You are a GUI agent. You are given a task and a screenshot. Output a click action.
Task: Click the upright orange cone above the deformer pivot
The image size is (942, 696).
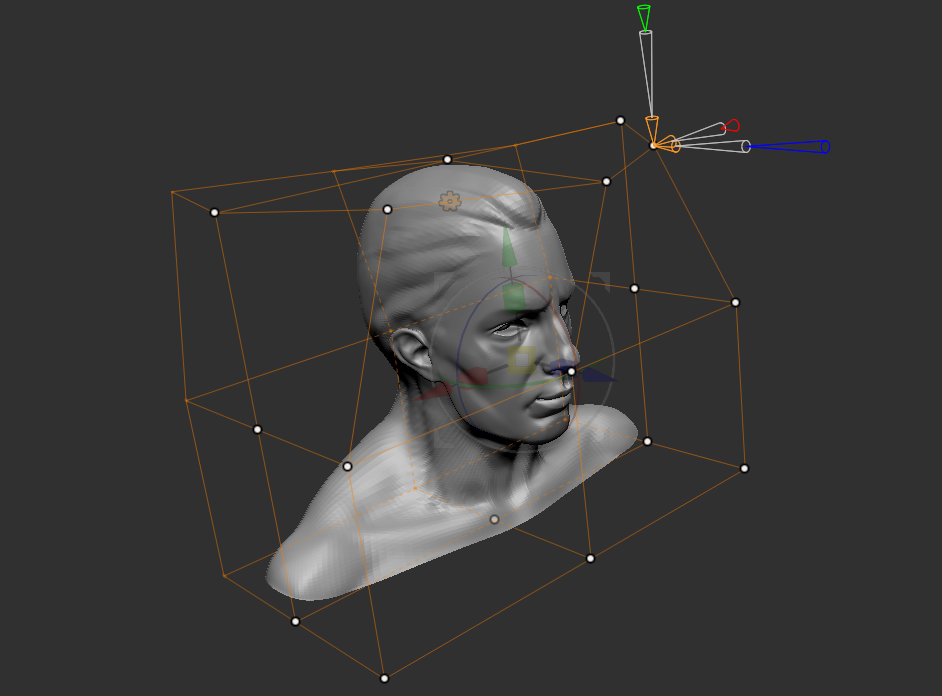pos(652,129)
